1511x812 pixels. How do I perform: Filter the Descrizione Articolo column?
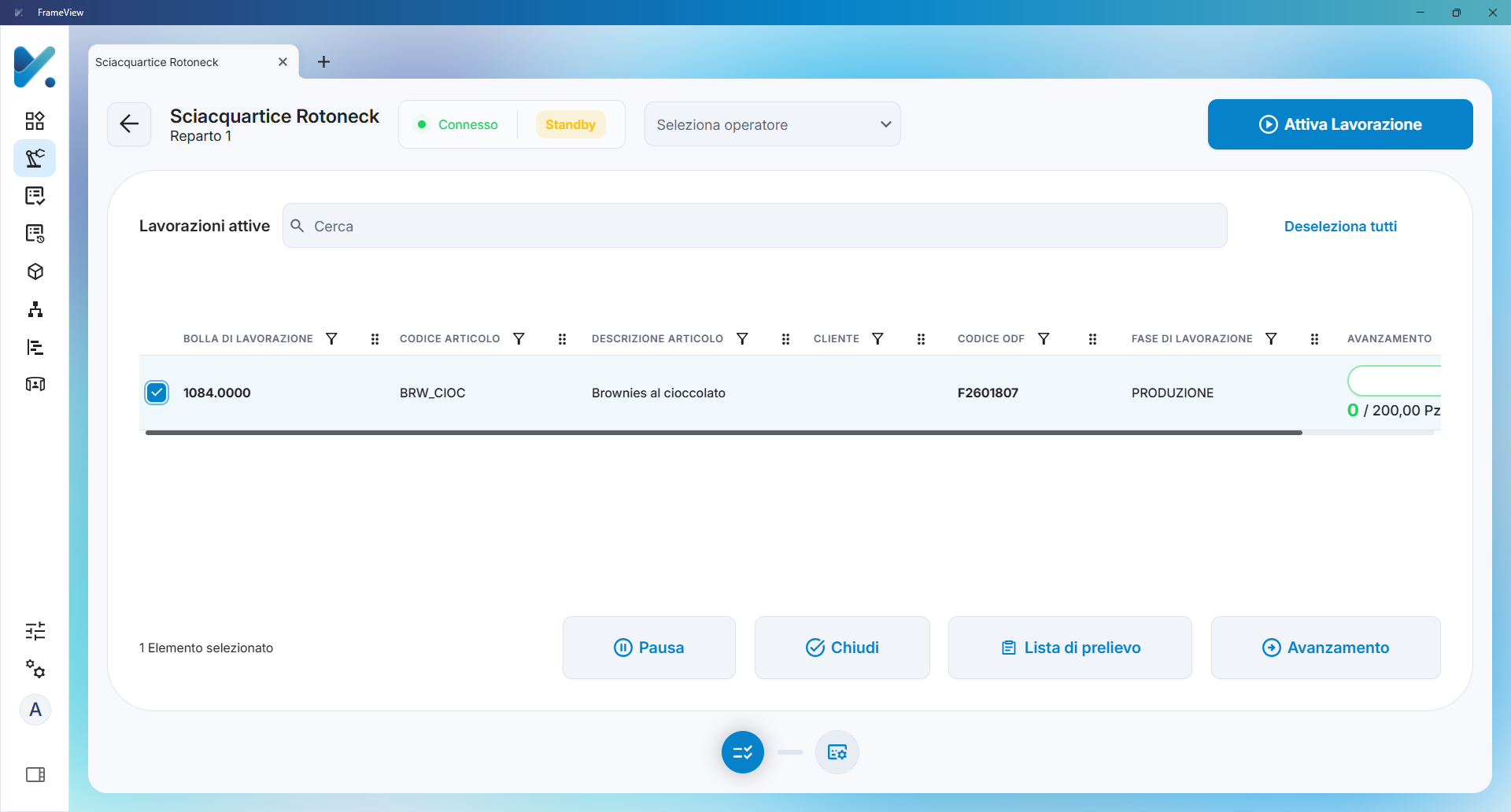[742, 338]
